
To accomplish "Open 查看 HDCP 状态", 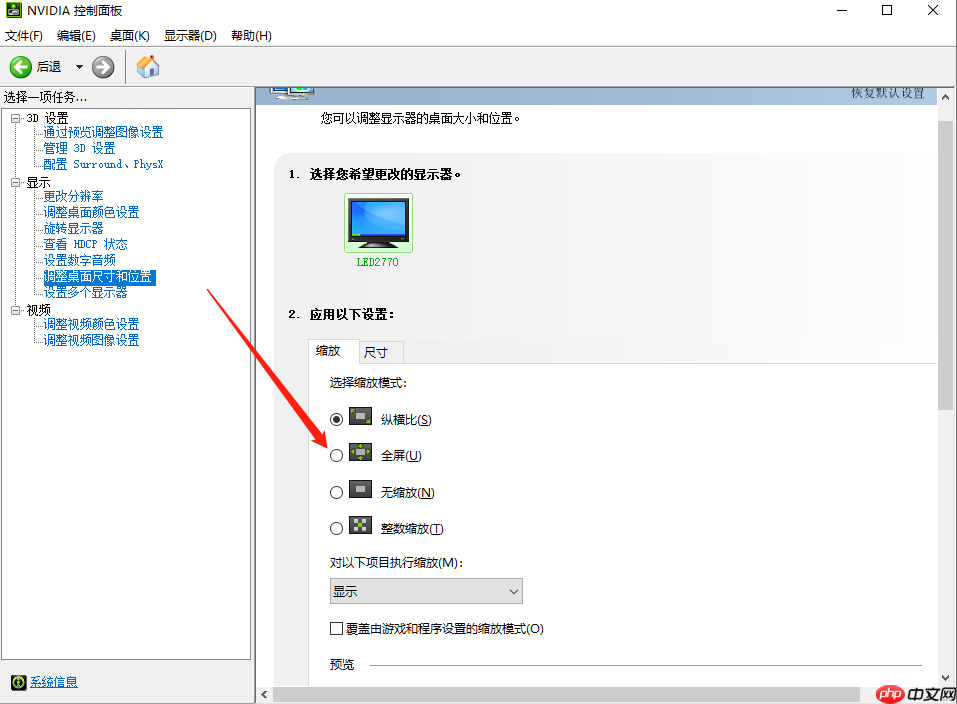I will 85,244.
